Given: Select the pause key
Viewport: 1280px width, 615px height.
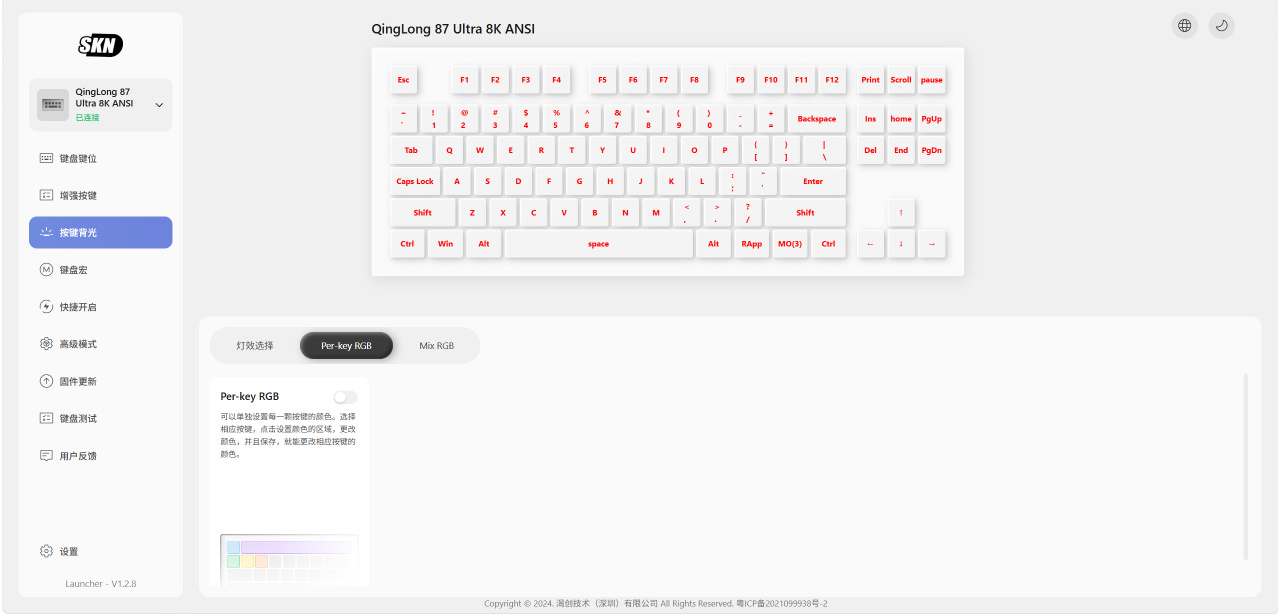Looking at the screenshot, I should click(932, 80).
